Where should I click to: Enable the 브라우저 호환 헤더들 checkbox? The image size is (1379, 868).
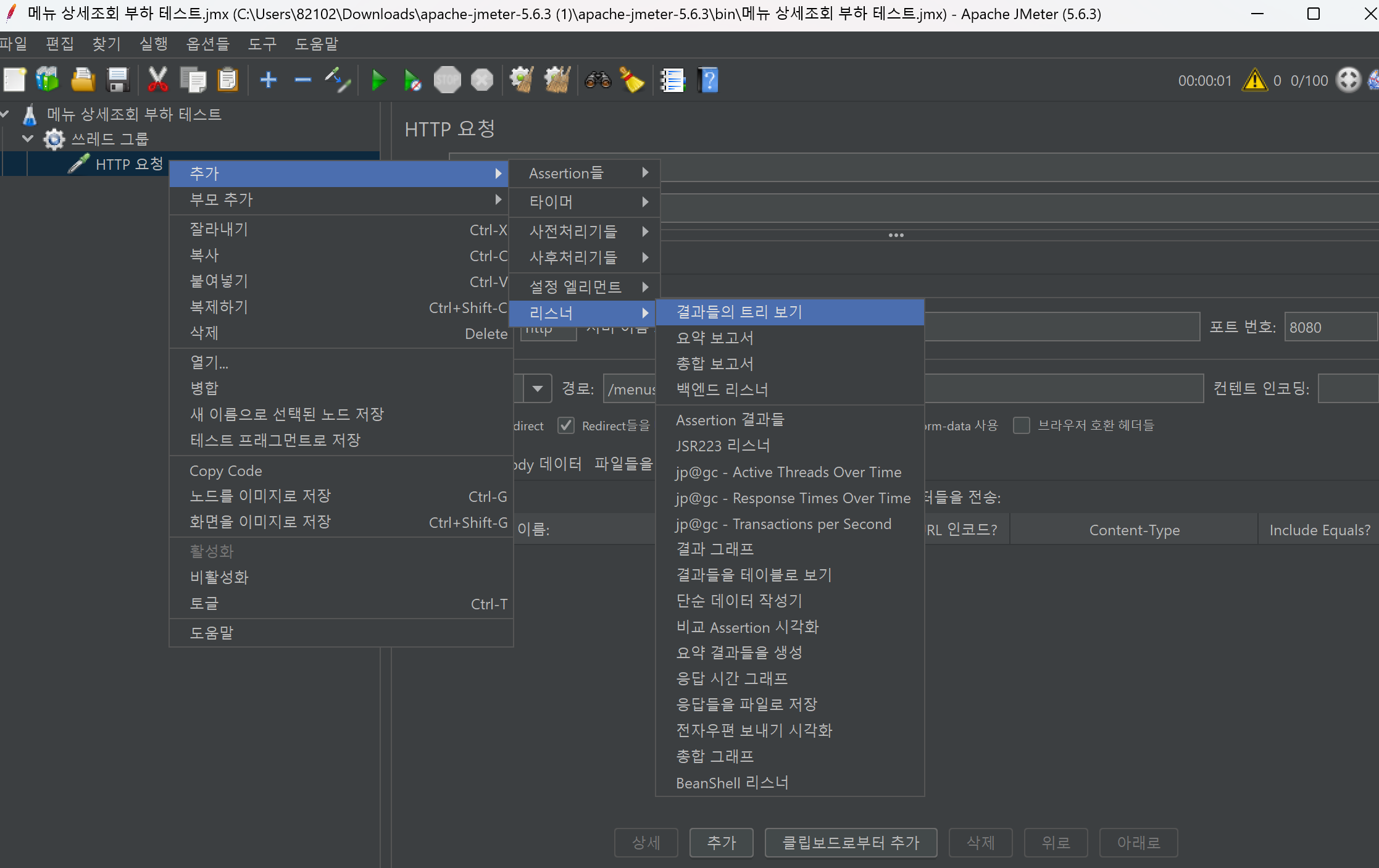(x=1022, y=425)
